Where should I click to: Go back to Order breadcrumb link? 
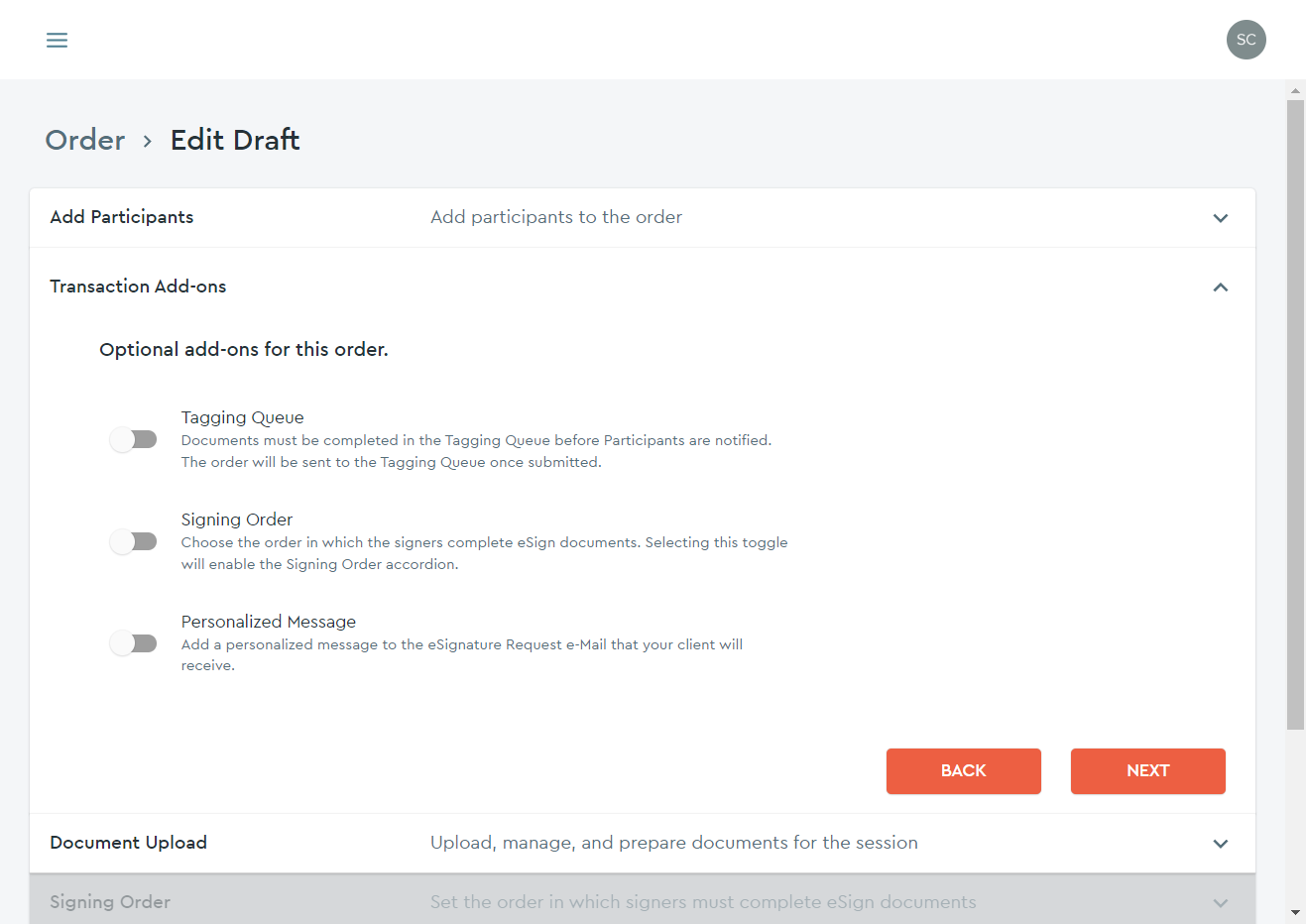point(85,140)
